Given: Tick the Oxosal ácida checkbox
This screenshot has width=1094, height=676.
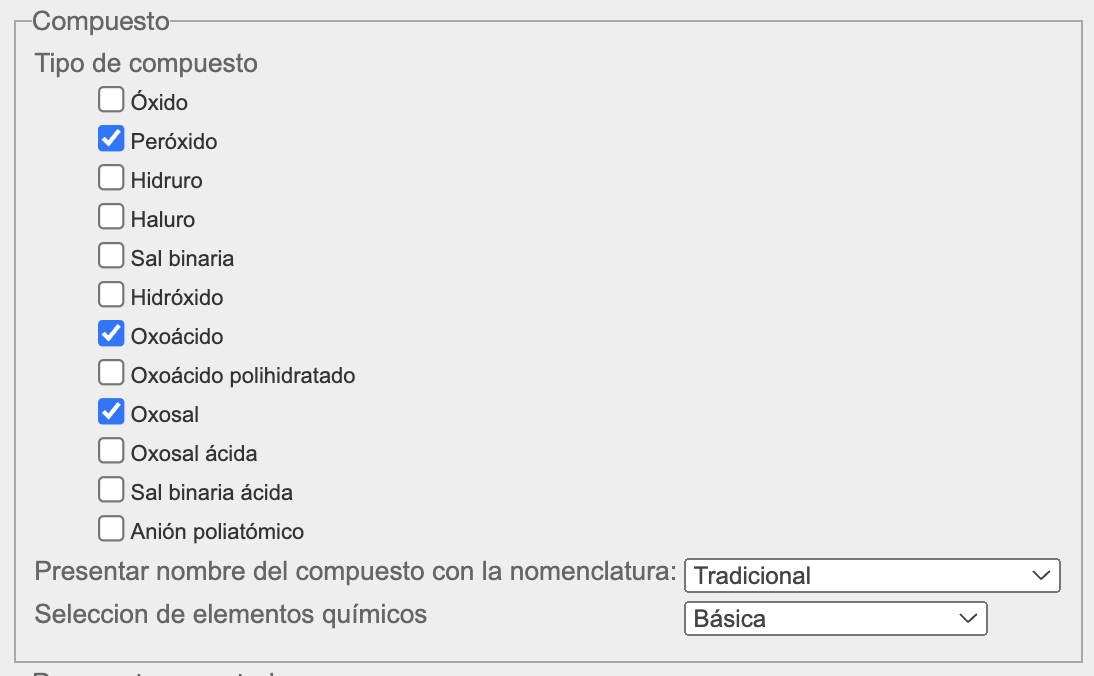Looking at the screenshot, I should 111,451.
